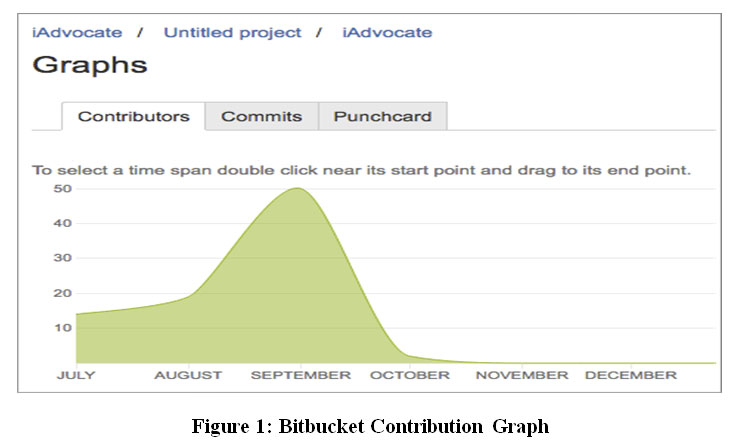
Task: Click the 50 value on the vertical axis
Action: tap(62, 188)
